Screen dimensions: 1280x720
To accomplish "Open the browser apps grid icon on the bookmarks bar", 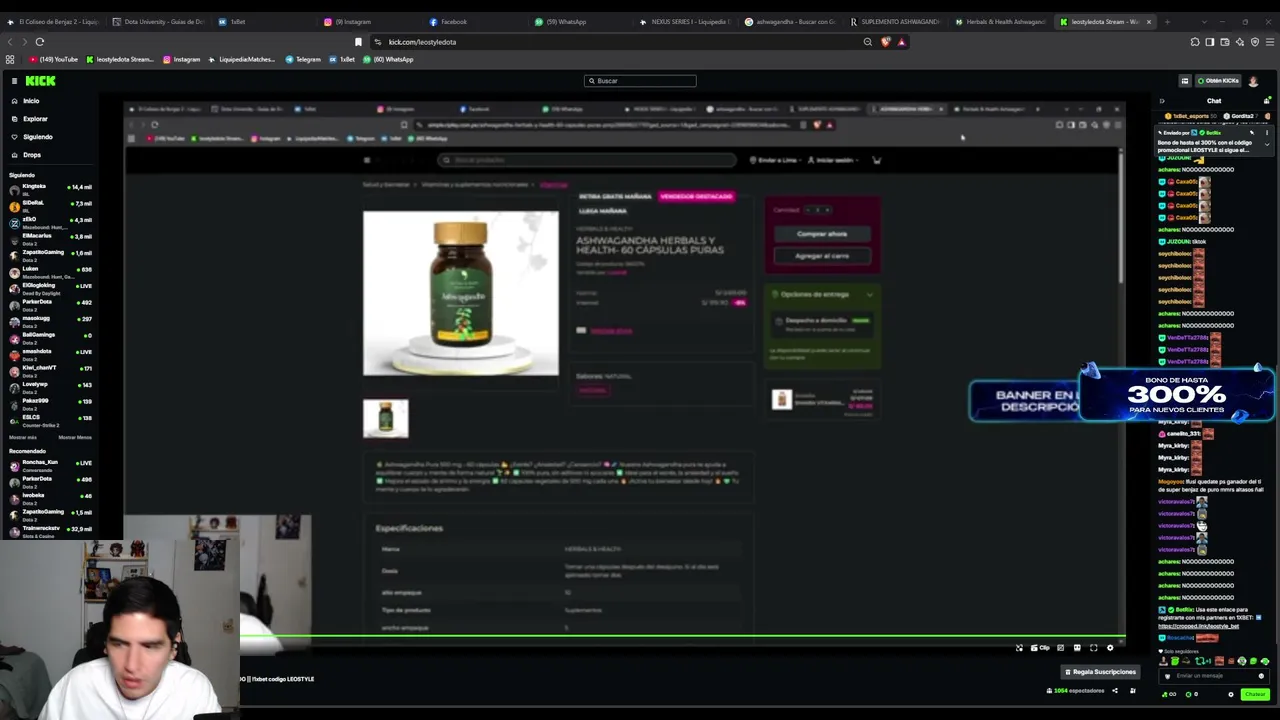I will coord(10,59).
